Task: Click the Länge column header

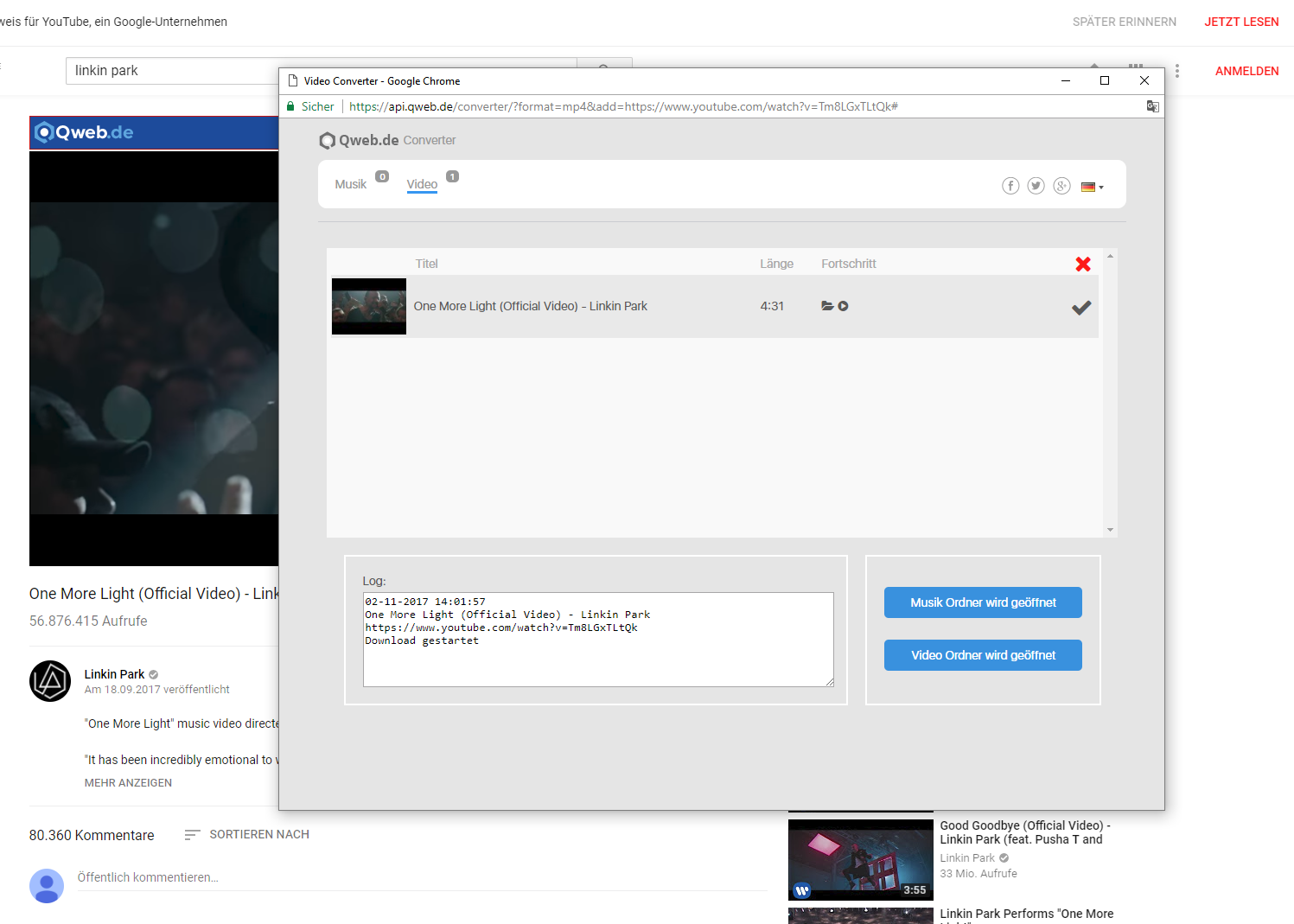Action: [776, 264]
